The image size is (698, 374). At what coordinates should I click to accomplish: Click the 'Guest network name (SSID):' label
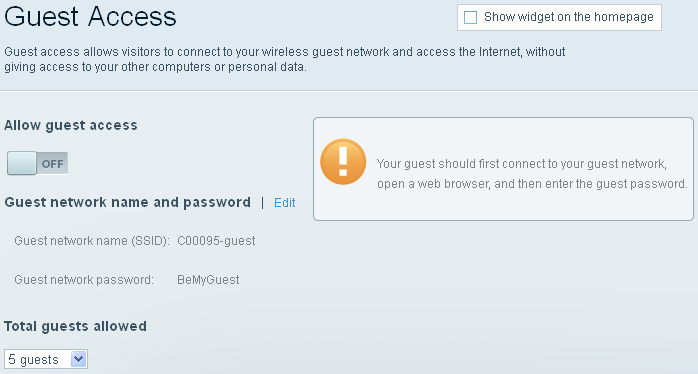click(92, 241)
